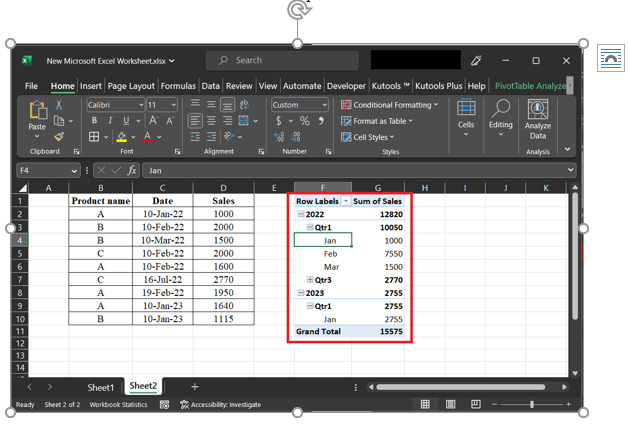The image size is (628, 429).
Task: Switch to Sheet1 tab
Action: 100,387
